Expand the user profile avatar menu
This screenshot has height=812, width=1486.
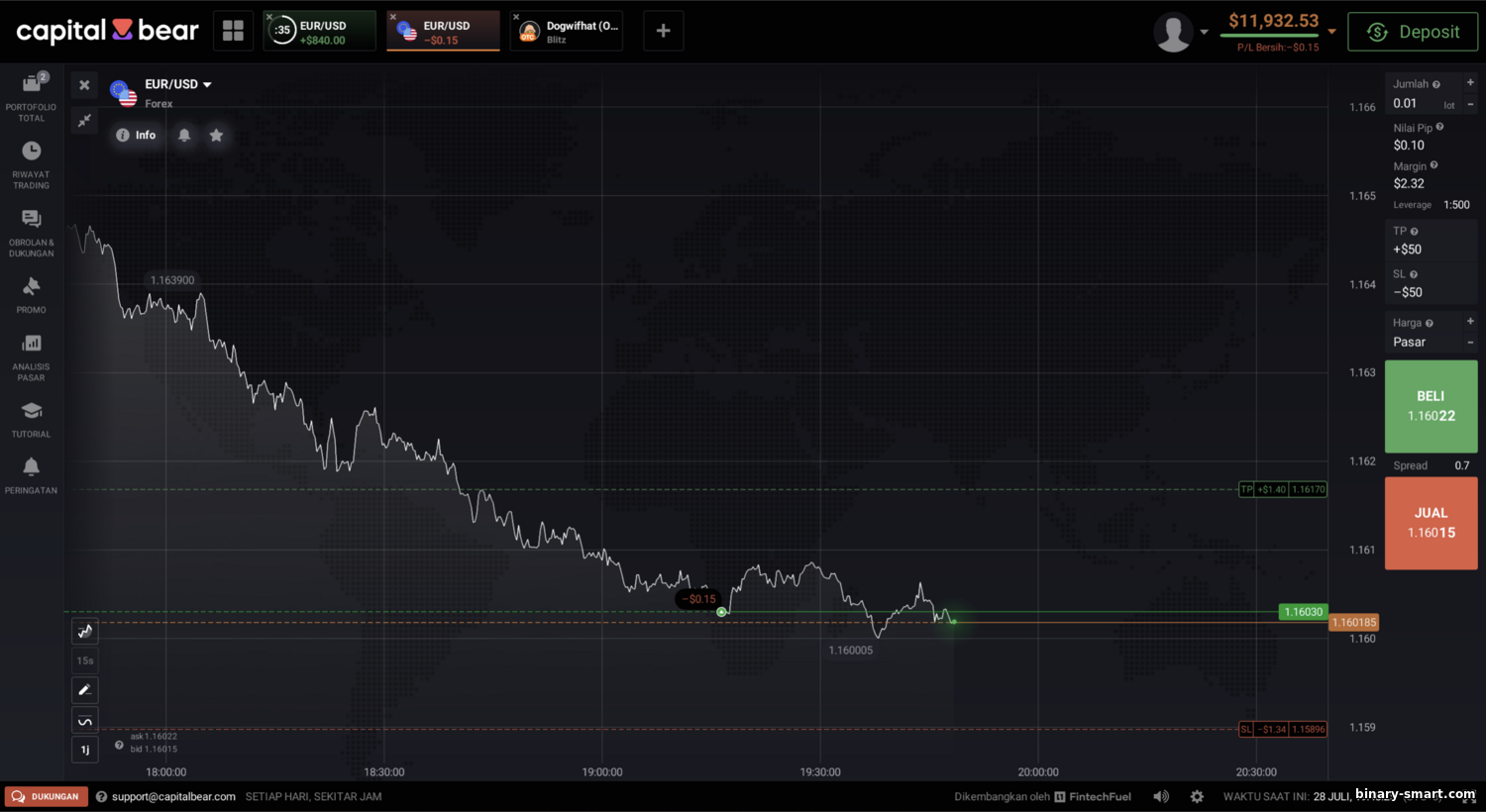[1180, 32]
